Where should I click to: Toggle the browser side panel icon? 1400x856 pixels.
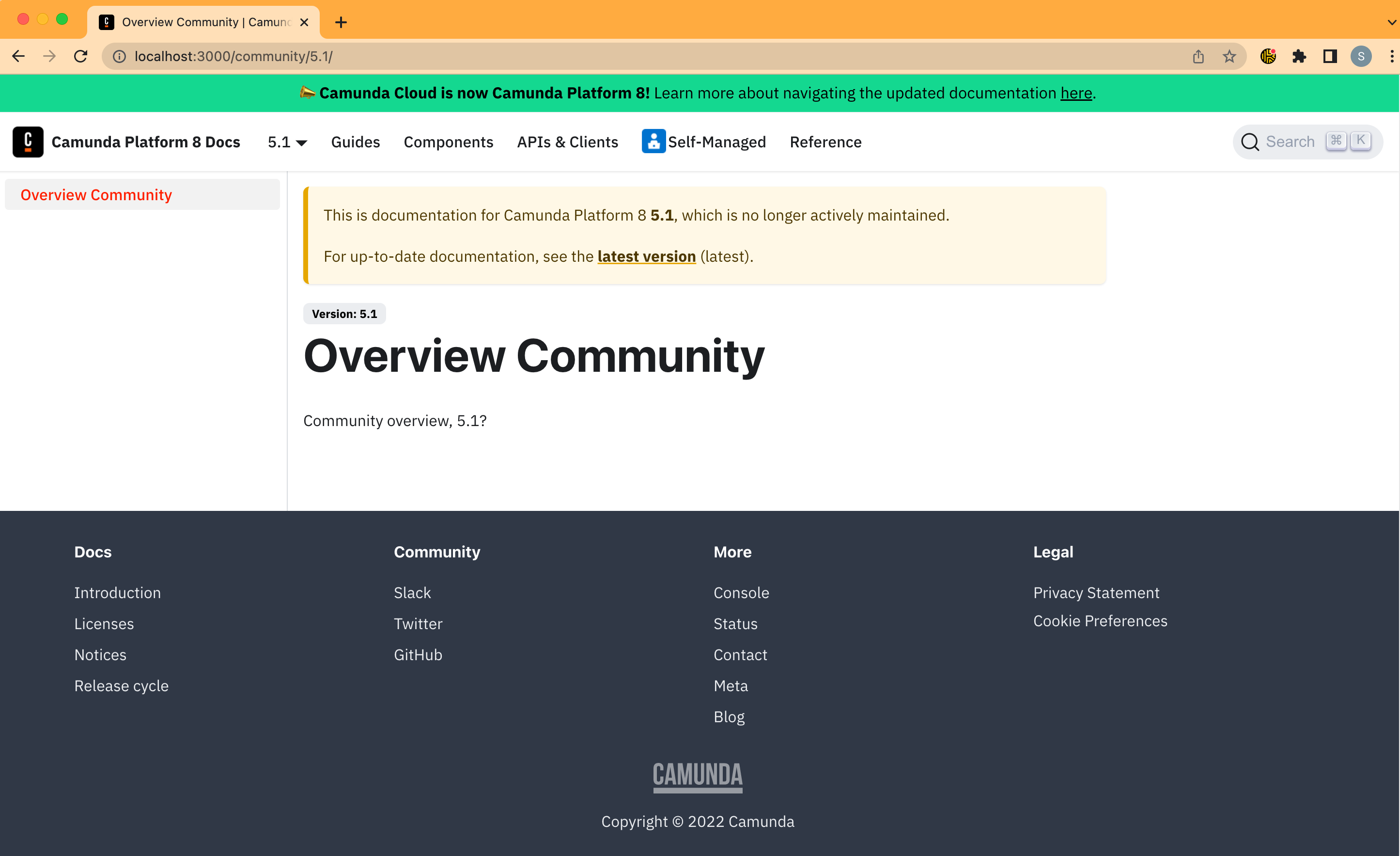pyautogui.click(x=1330, y=56)
